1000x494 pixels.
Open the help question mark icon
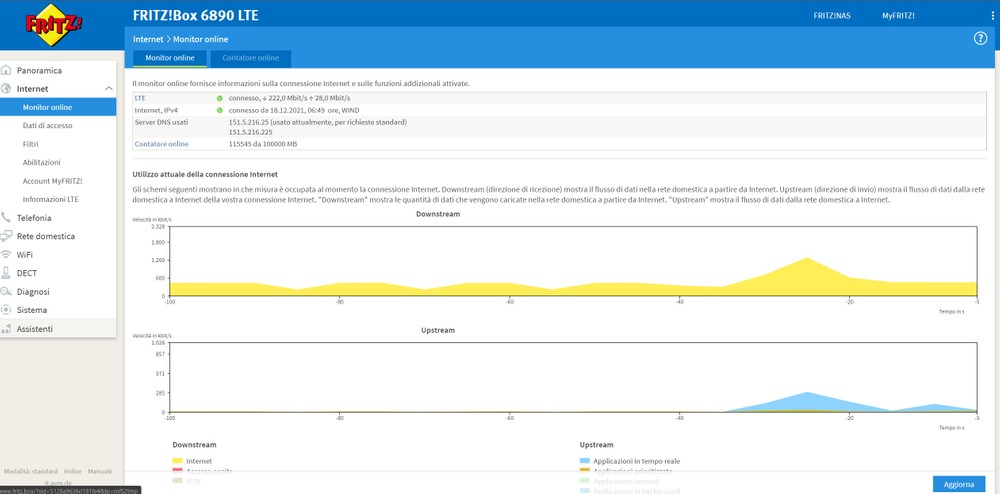980,38
